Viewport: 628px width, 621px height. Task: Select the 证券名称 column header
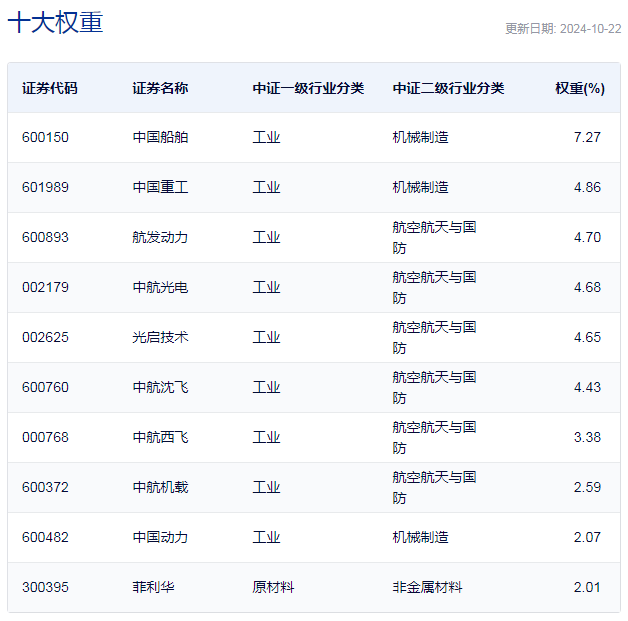coord(160,88)
